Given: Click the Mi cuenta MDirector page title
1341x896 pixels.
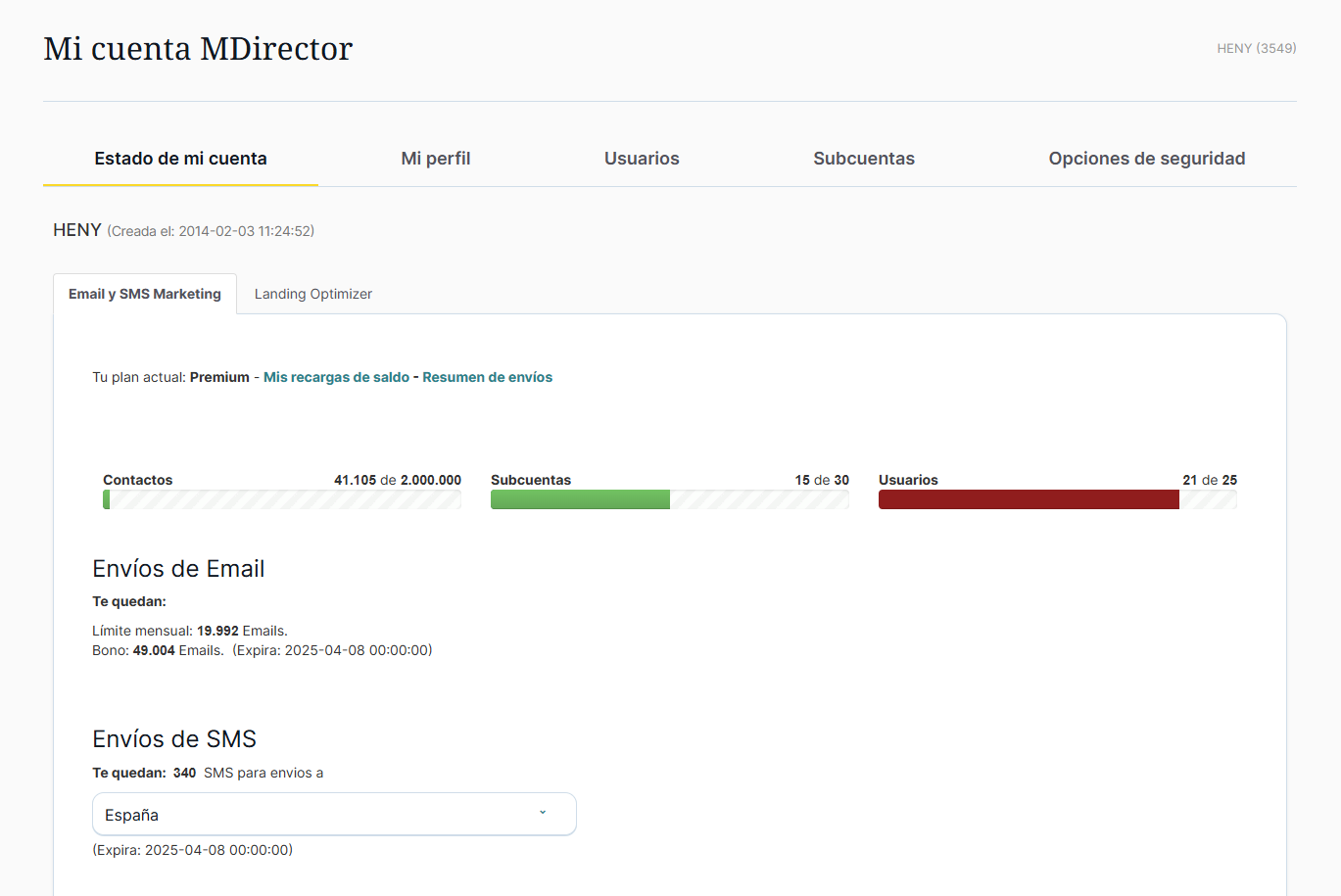Looking at the screenshot, I should pyautogui.click(x=198, y=49).
